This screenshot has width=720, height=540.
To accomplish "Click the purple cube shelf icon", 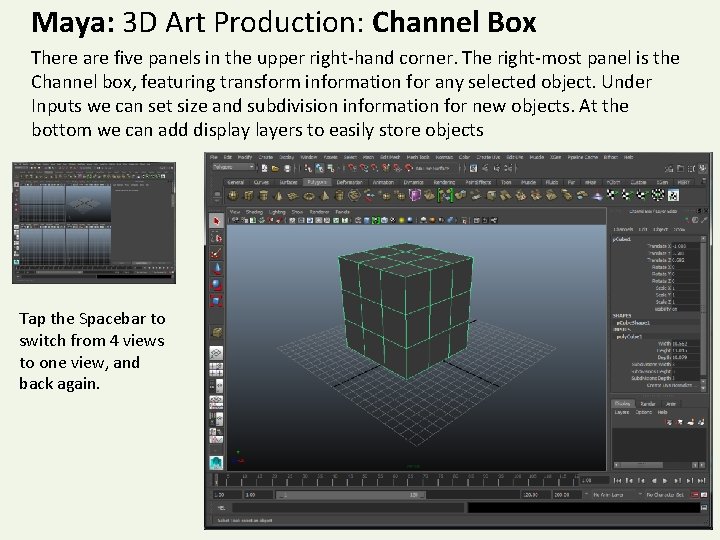I will [414, 196].
